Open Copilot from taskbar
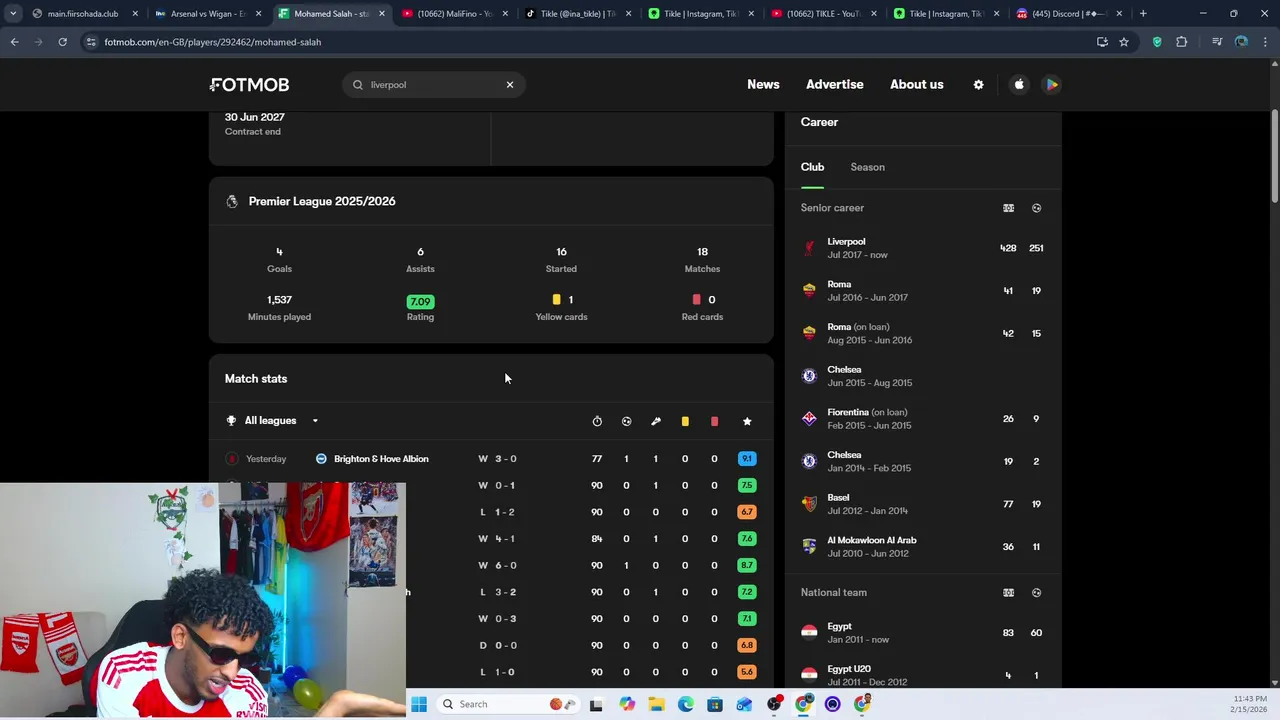This screenshot has height=720, width=1280. (627, 704)
